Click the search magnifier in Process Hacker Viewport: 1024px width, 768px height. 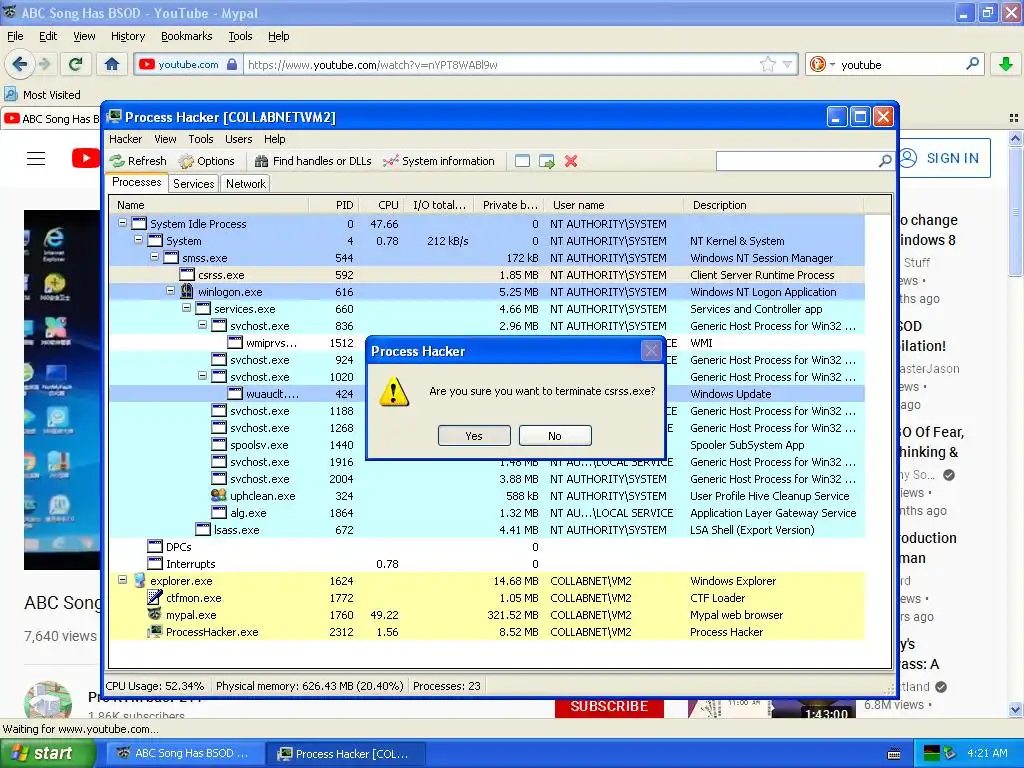point(885,161)
